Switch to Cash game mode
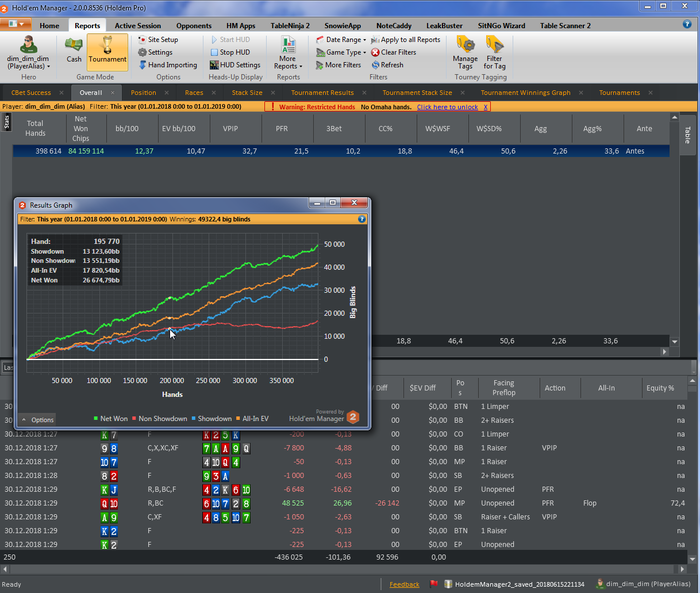Viewport: 700px width, 593px height. click(x=74, y=50)
